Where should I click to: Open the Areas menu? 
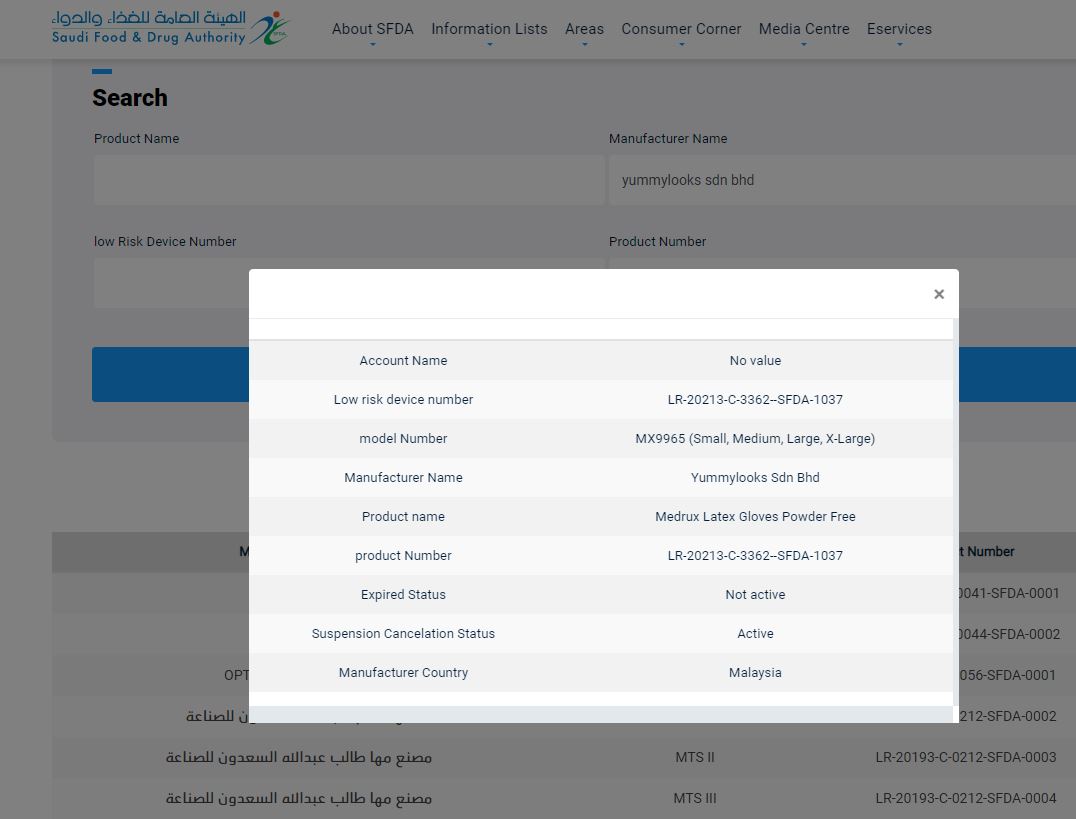584,29
